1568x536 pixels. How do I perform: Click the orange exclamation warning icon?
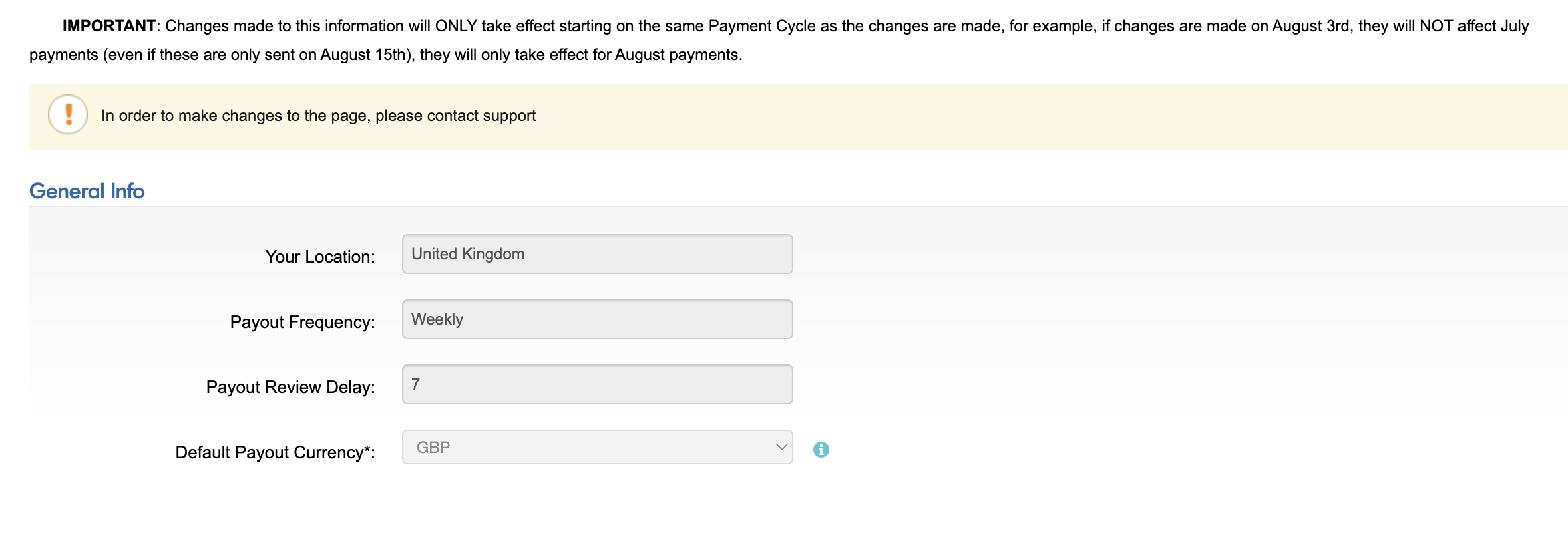68,114
